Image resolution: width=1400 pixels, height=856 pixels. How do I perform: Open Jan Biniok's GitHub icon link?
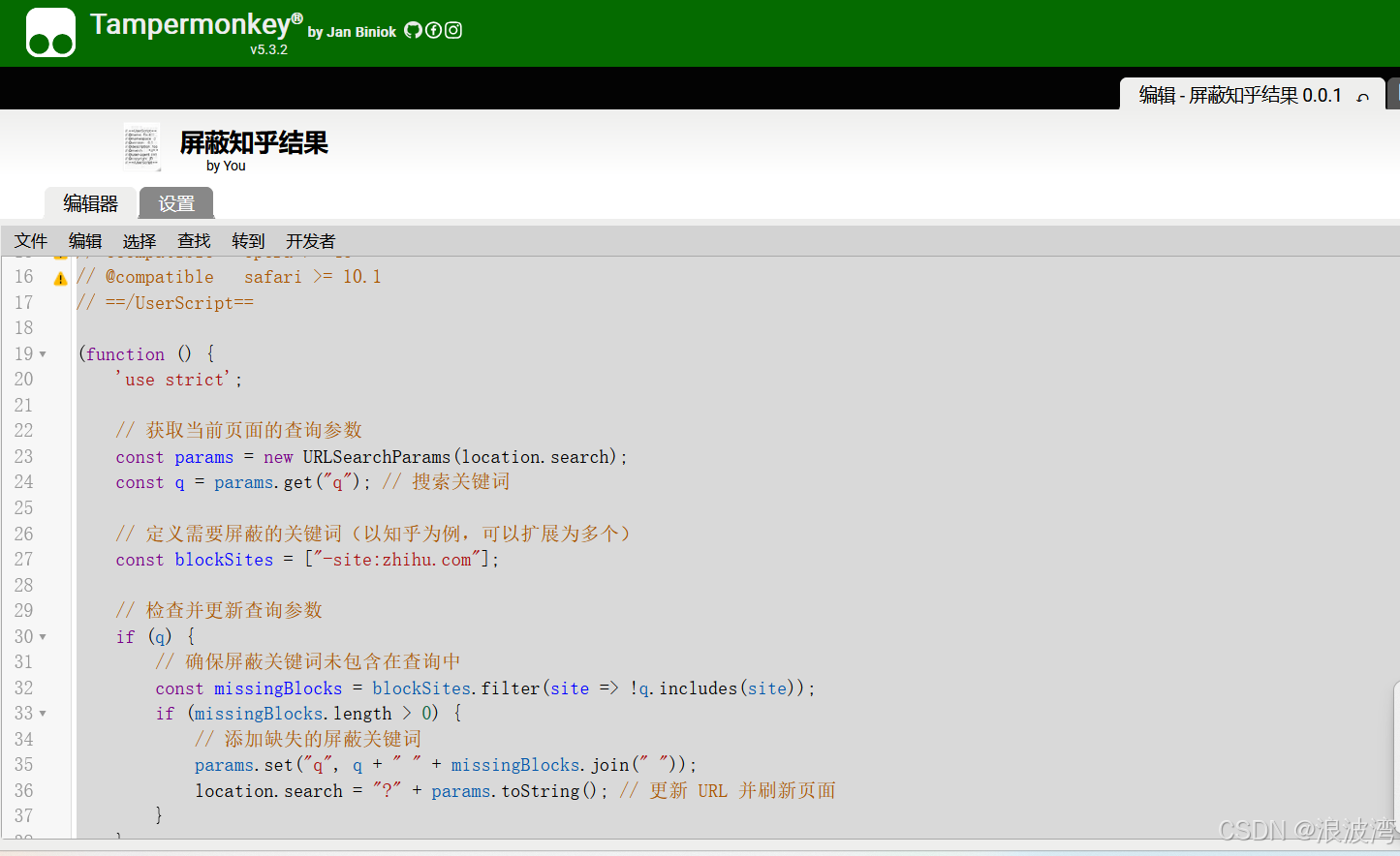[413, 30]
